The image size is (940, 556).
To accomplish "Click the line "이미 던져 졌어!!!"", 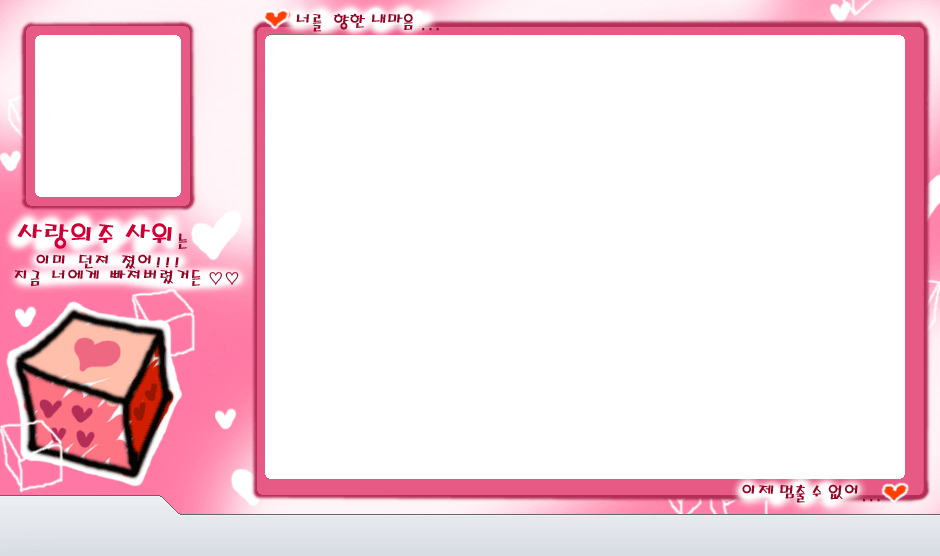I will click(x=108, y=260).
